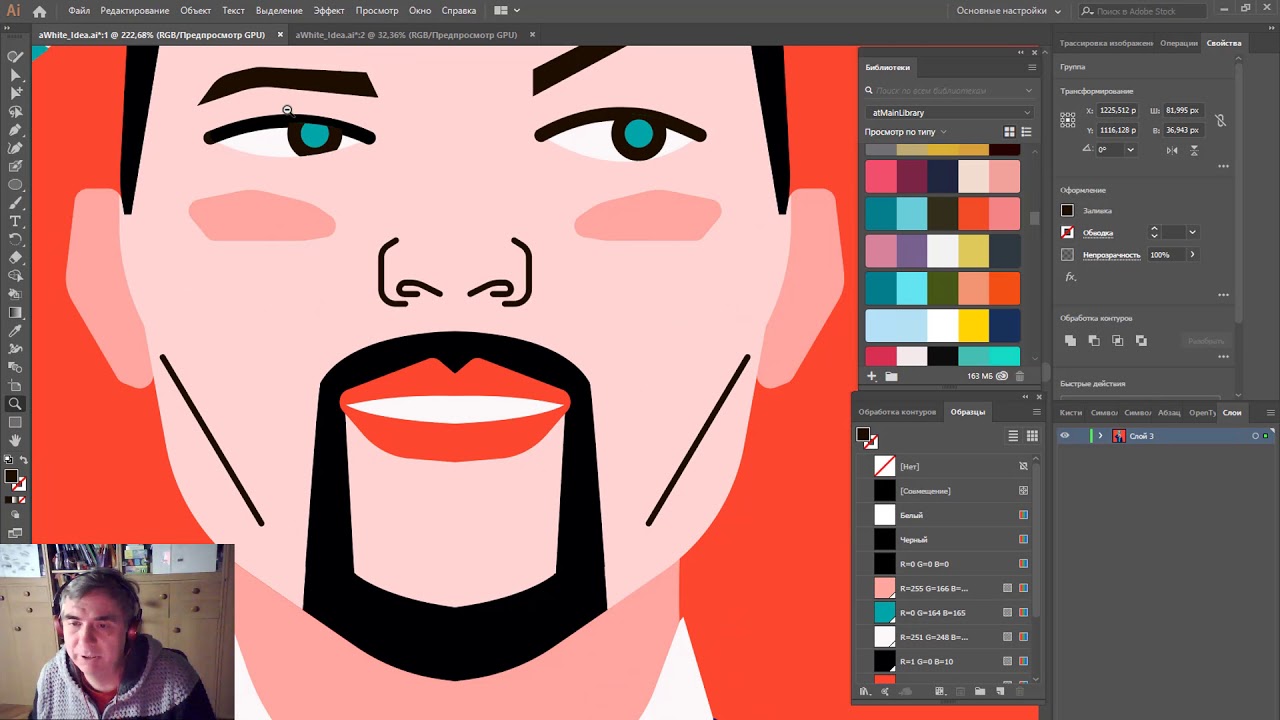Open the Файл menu
The image size is (1280, 720).
[79, 11]
